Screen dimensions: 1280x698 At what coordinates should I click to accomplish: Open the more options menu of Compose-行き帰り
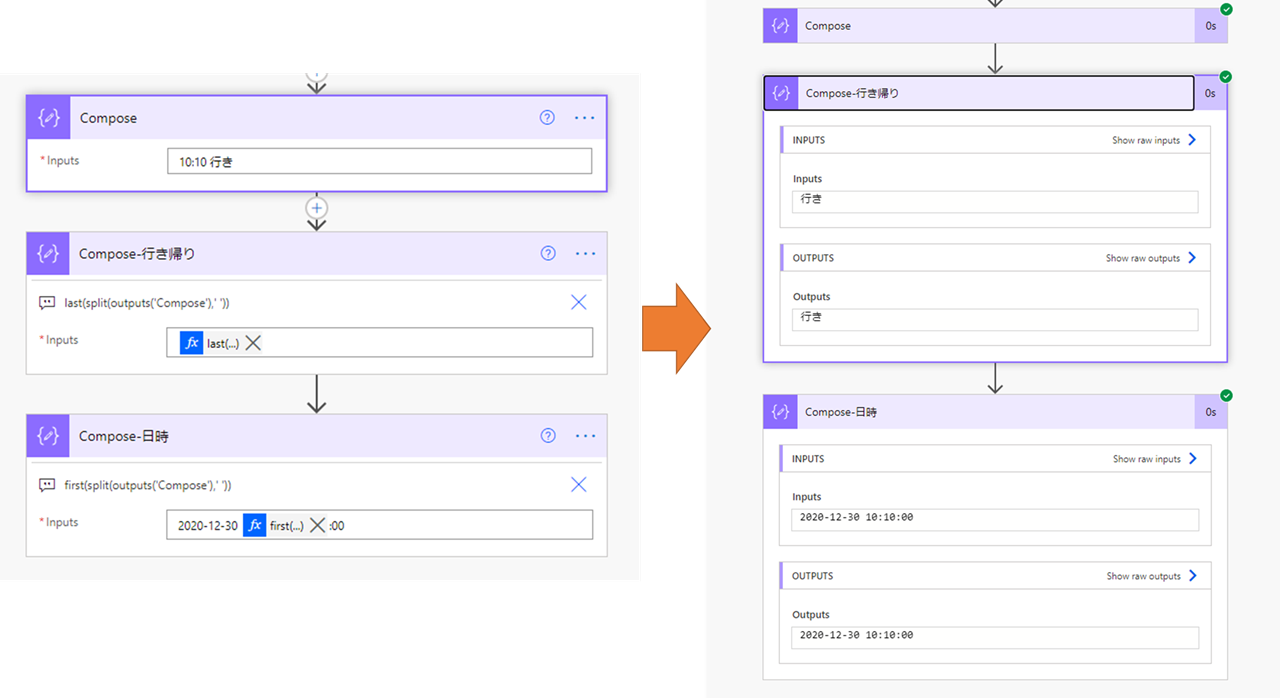point(585,253)
